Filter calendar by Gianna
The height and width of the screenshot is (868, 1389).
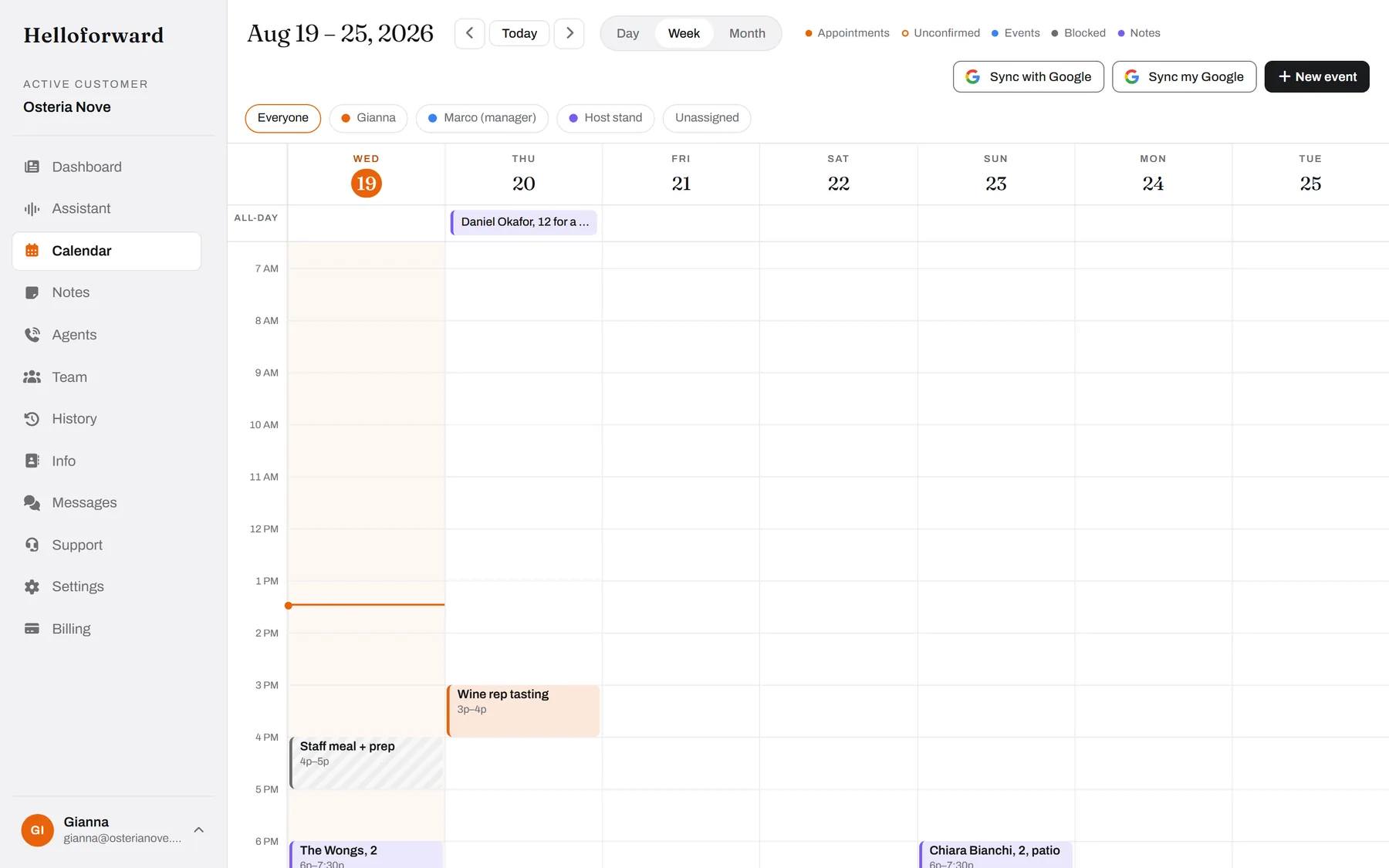pos(368,118)
